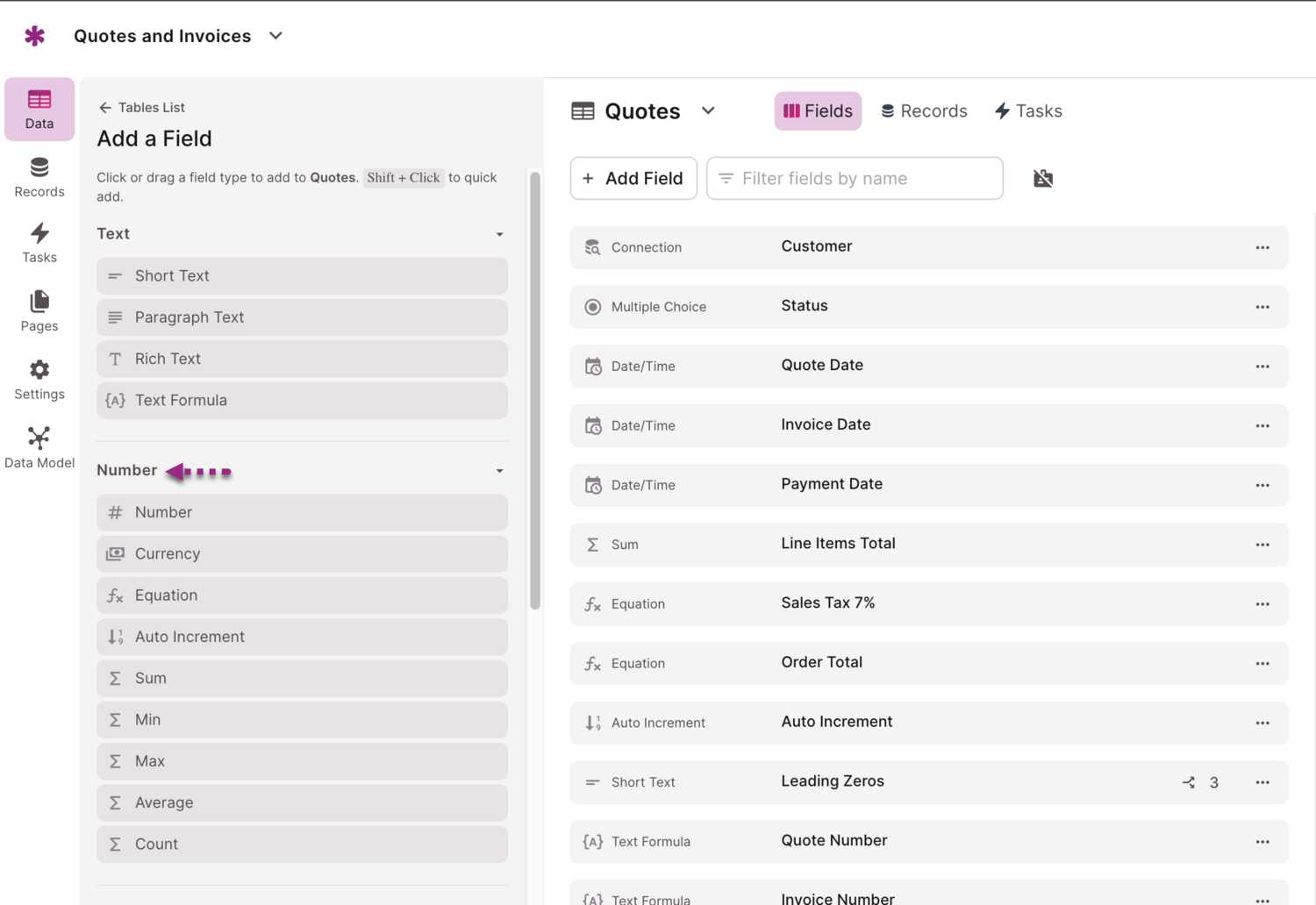
Task: Select the Currency field type
Action: pyautogui.click(x=302, y=553)
